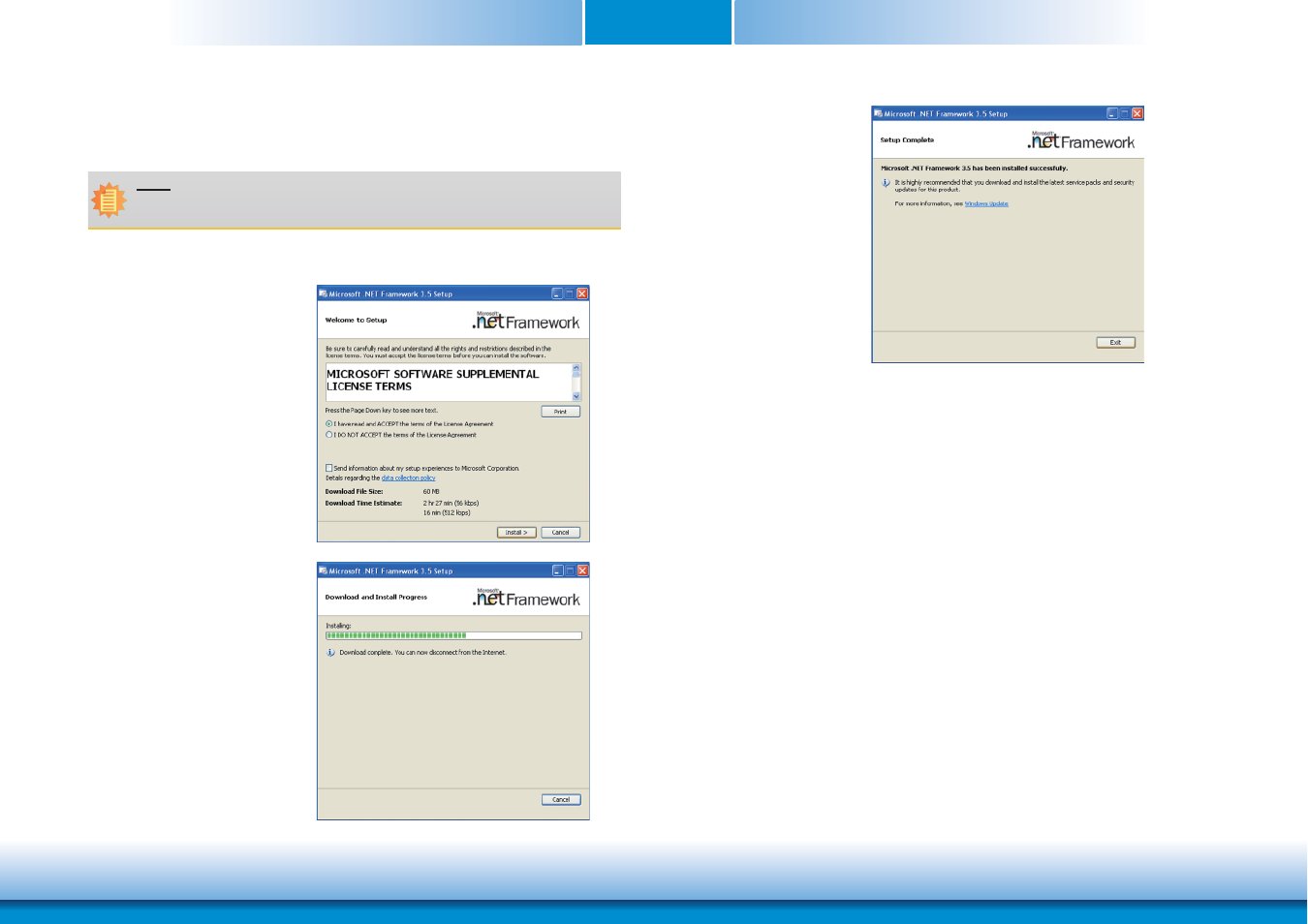Click Exit in the Setup Complete dialog

1115,343
